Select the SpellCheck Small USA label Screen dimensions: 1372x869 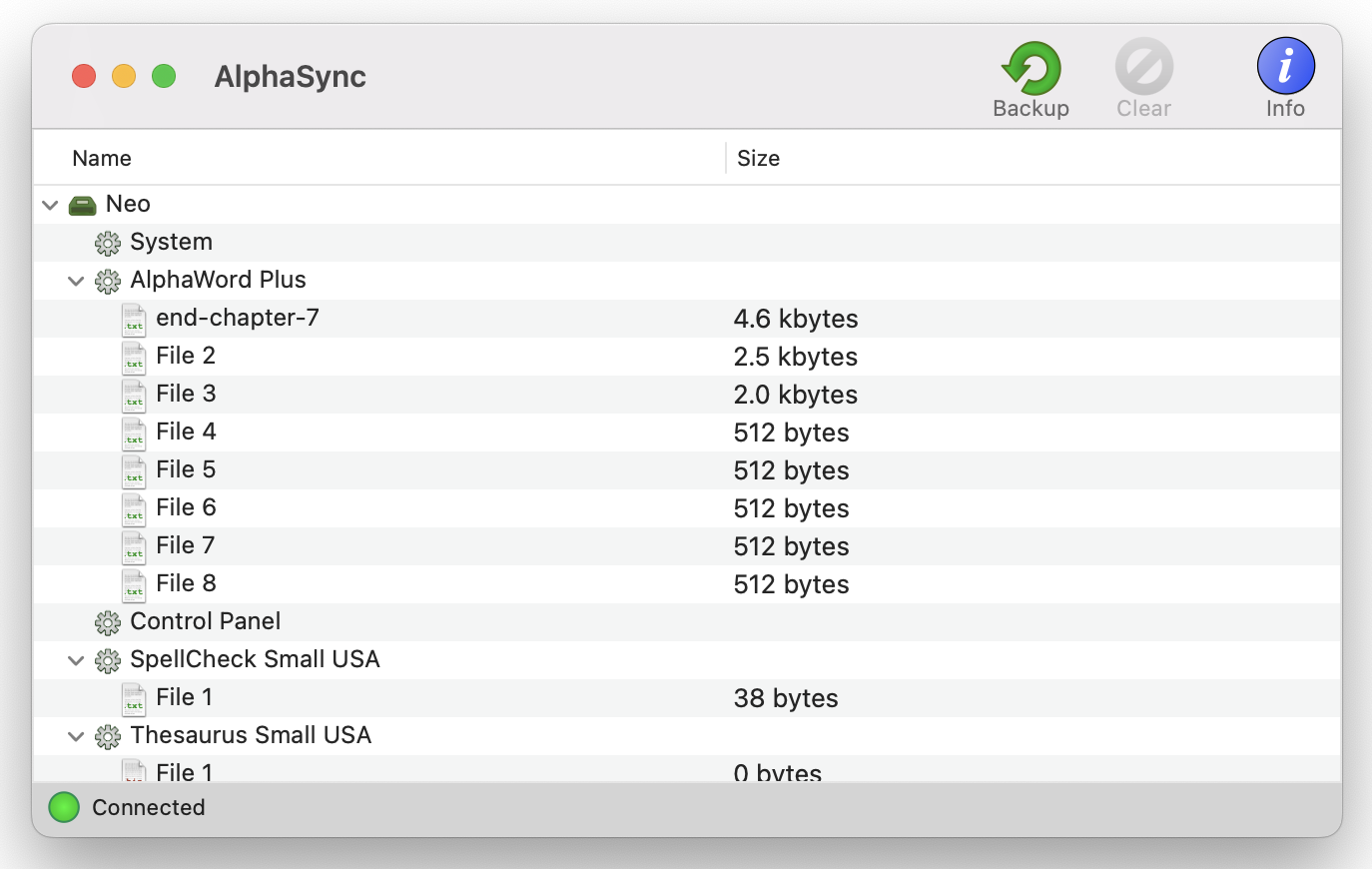[x=255, y=659]
